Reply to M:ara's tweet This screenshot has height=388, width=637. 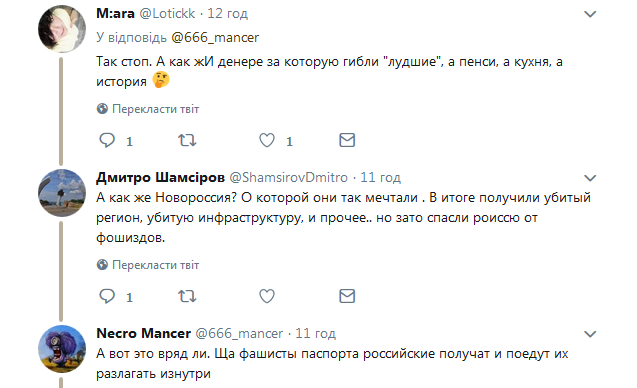point(107,141)
